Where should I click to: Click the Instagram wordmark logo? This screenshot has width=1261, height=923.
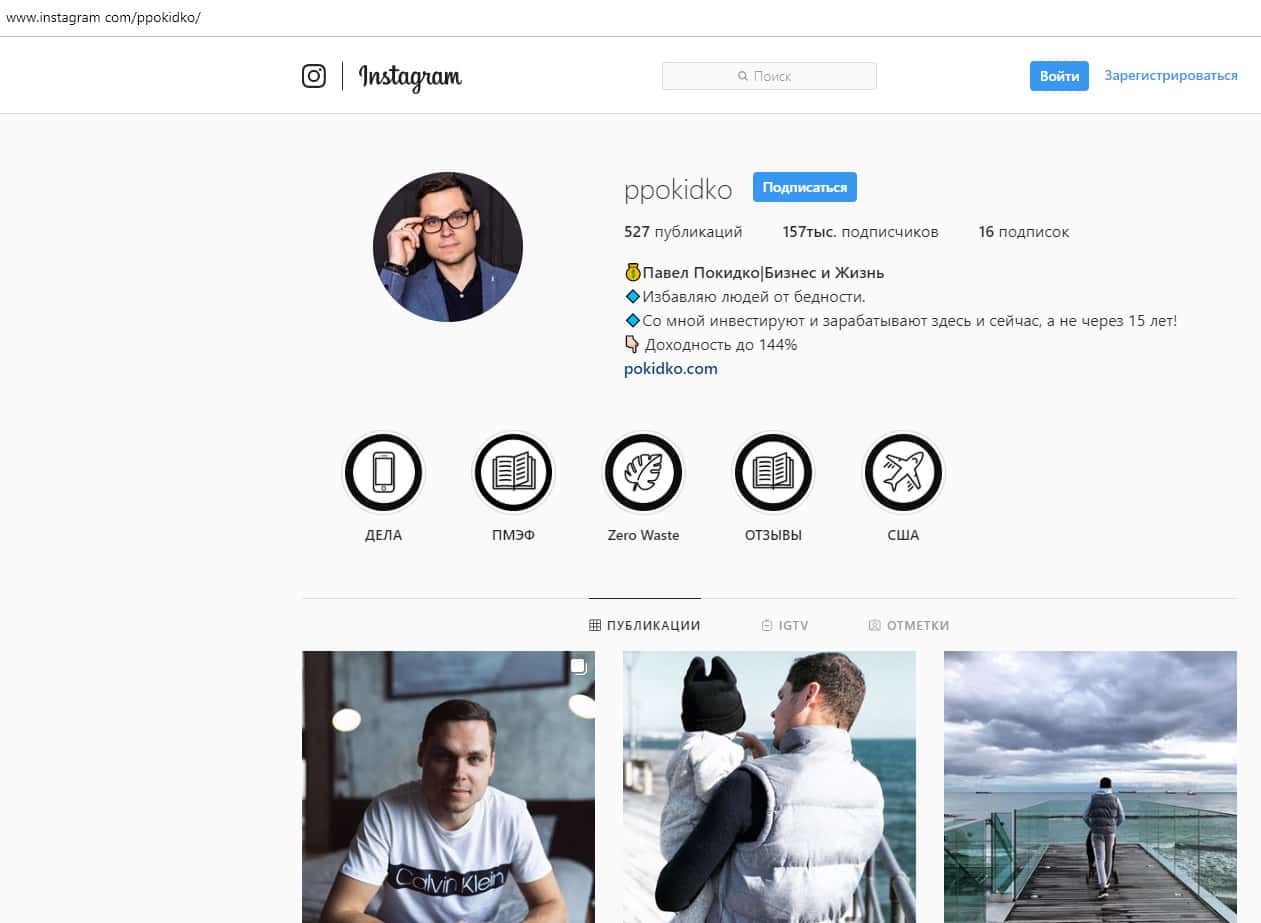[x=410, y=77]
